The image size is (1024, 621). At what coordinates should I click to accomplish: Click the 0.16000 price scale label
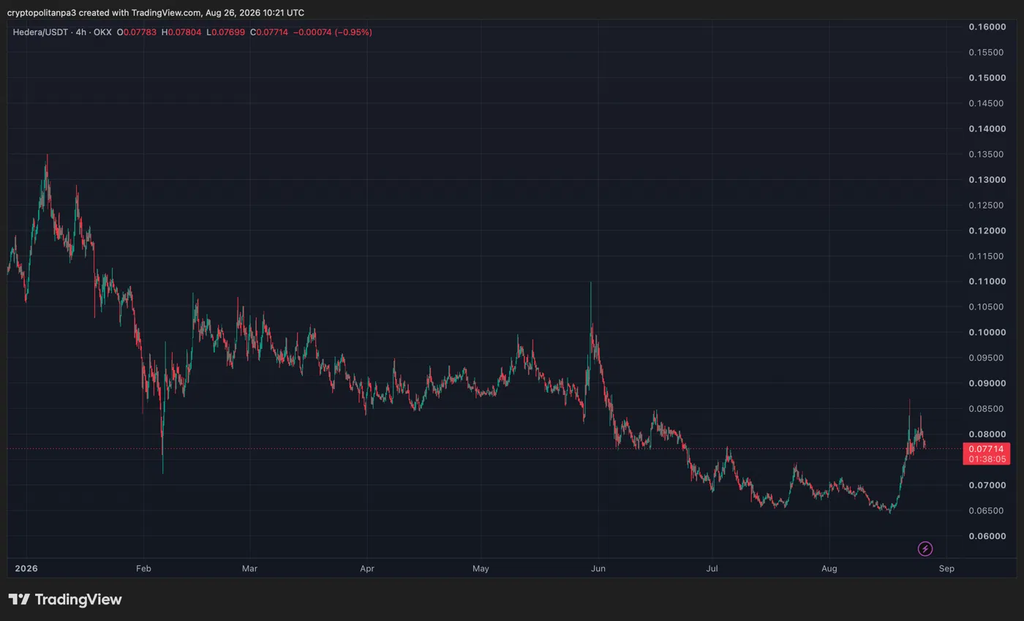[x=987, y=27]
